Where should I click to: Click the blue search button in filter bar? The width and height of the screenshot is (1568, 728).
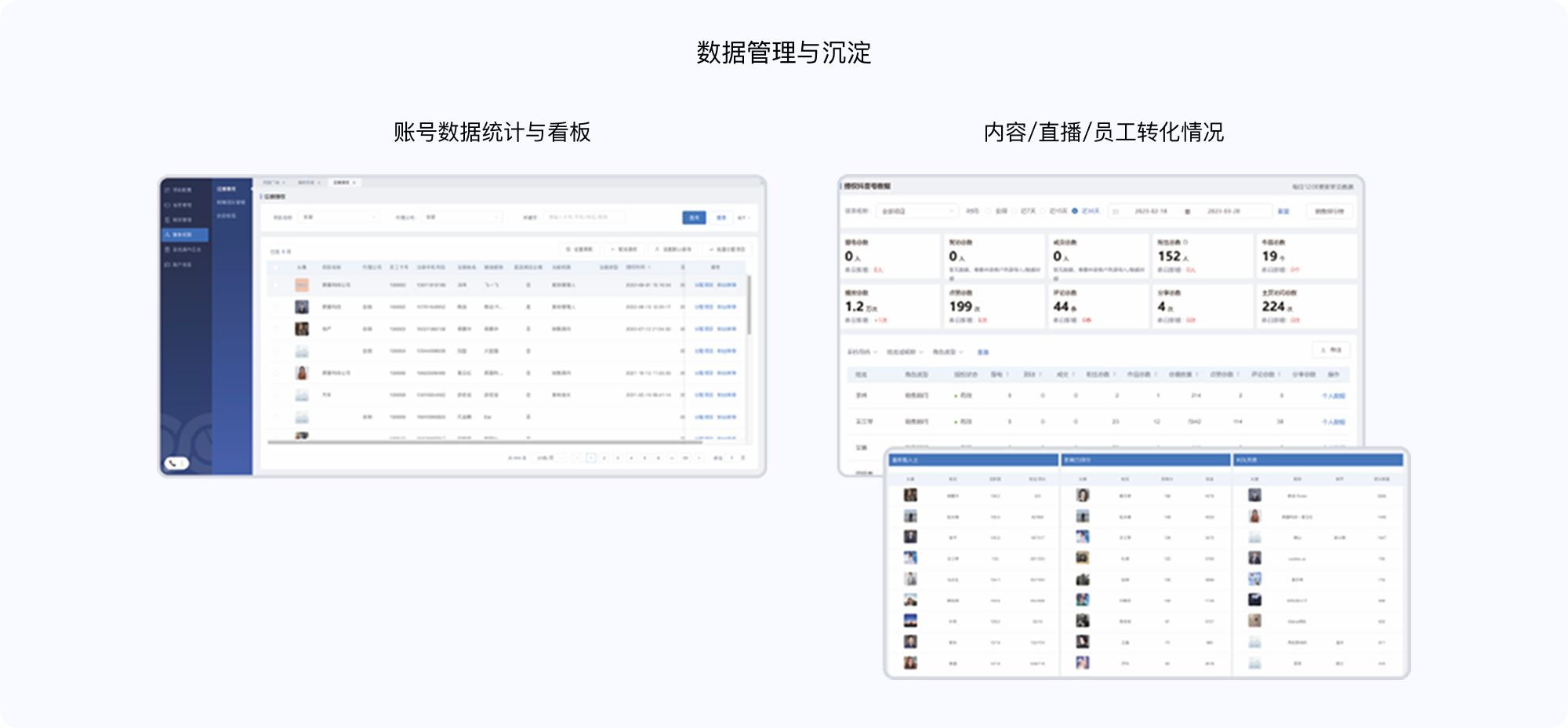click(694, 217)
